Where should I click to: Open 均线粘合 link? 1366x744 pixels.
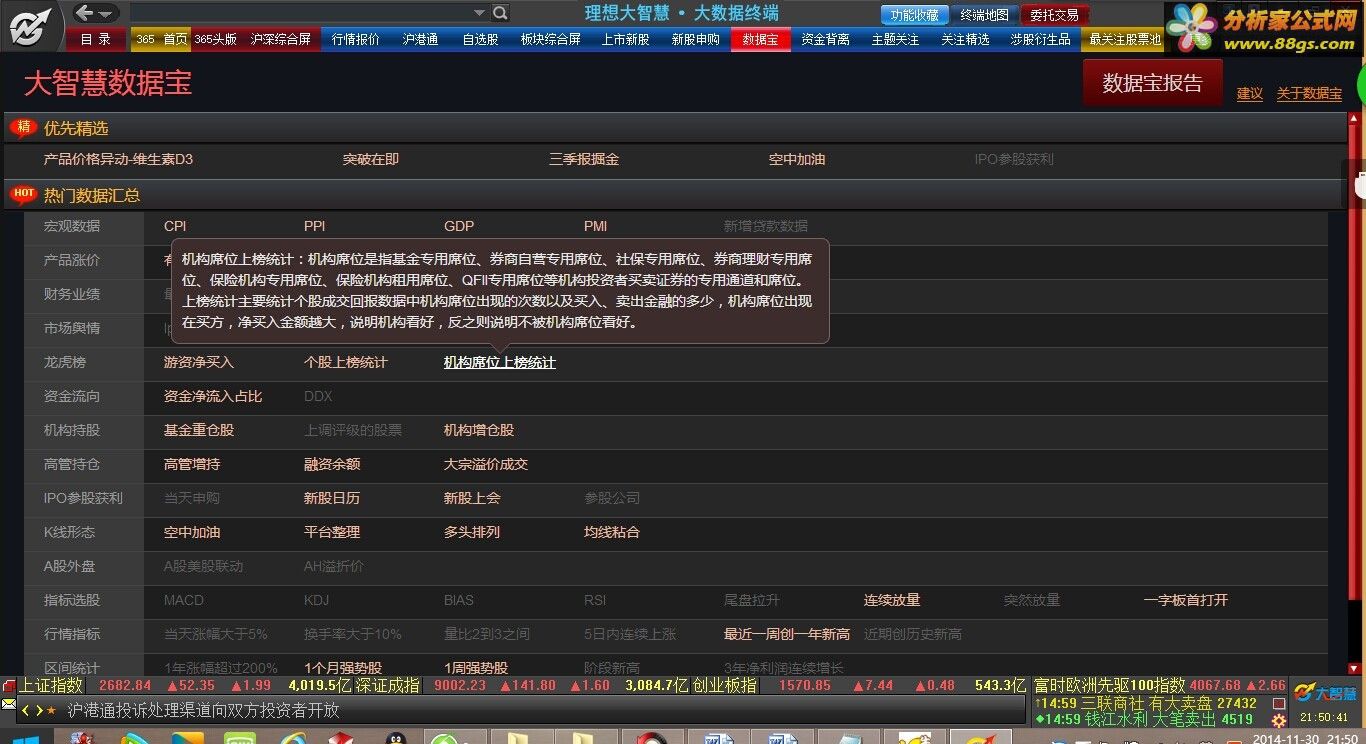tap(612, 532)
